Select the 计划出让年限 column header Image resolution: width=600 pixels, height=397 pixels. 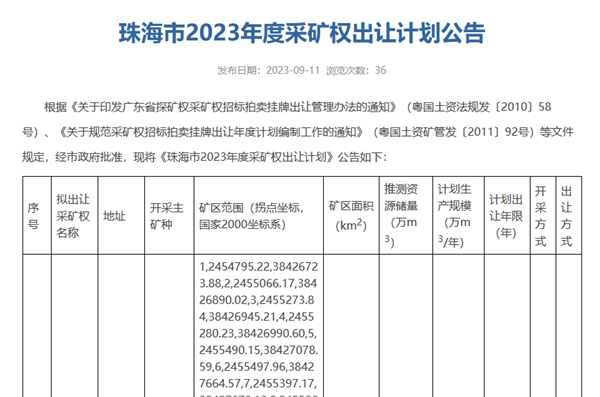coord(506,216)
